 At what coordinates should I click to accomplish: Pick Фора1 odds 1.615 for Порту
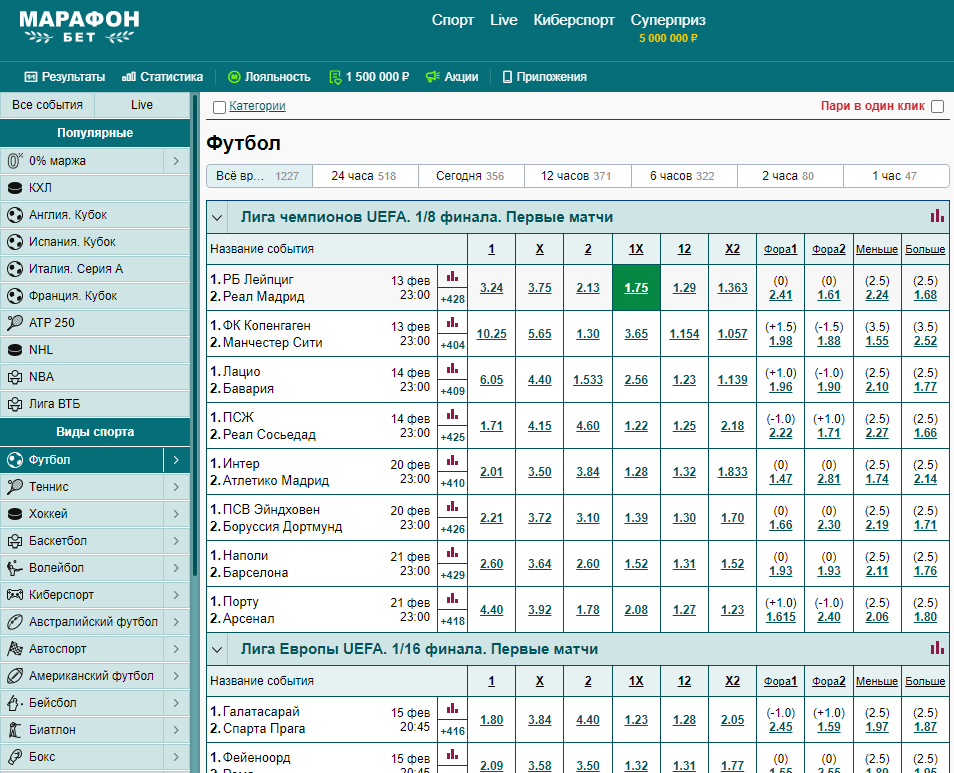(781, 617)
